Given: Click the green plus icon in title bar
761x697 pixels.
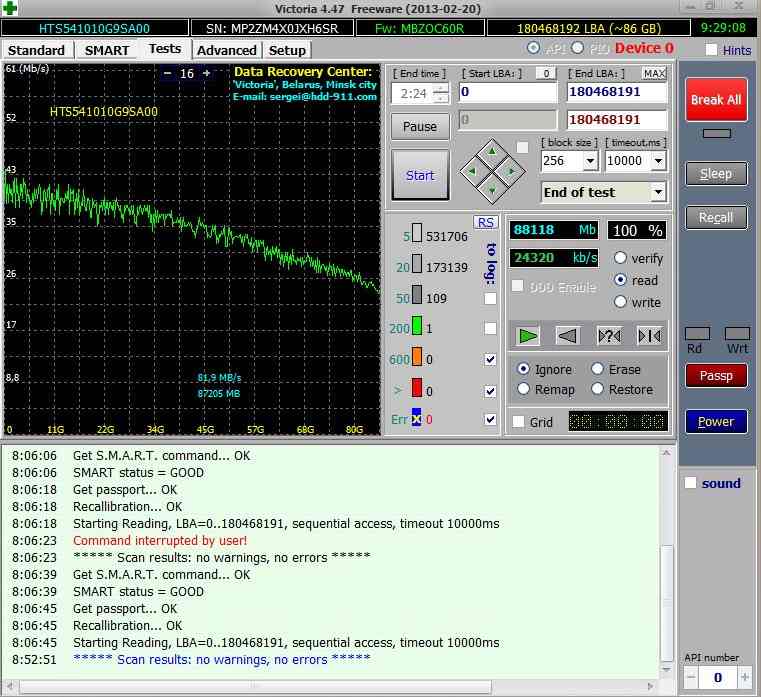Looking at the screenshot, I should (9, 9).
